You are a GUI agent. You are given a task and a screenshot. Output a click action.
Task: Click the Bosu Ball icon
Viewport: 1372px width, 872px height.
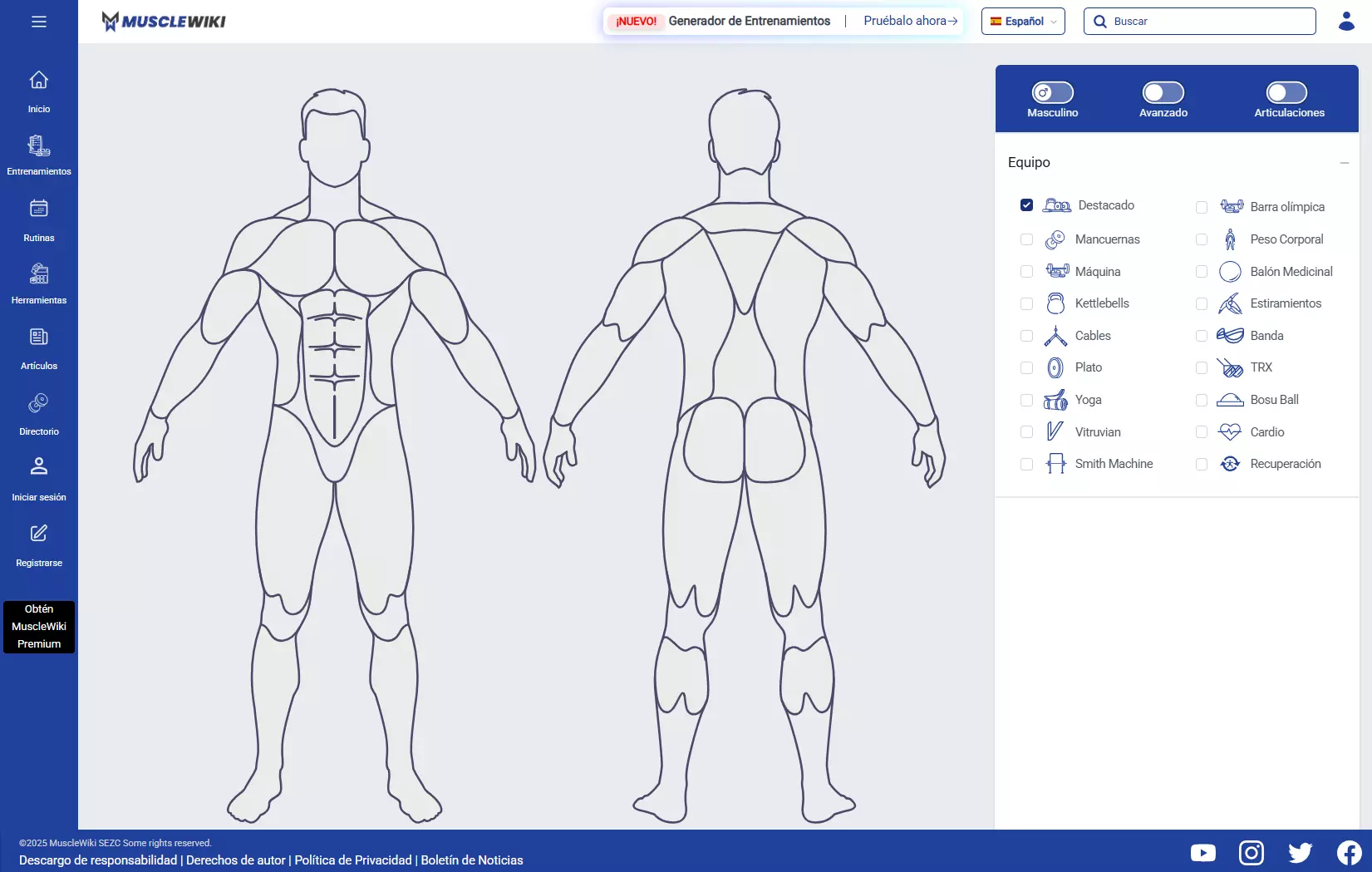pyautogui.click(x=1230, y=400)
